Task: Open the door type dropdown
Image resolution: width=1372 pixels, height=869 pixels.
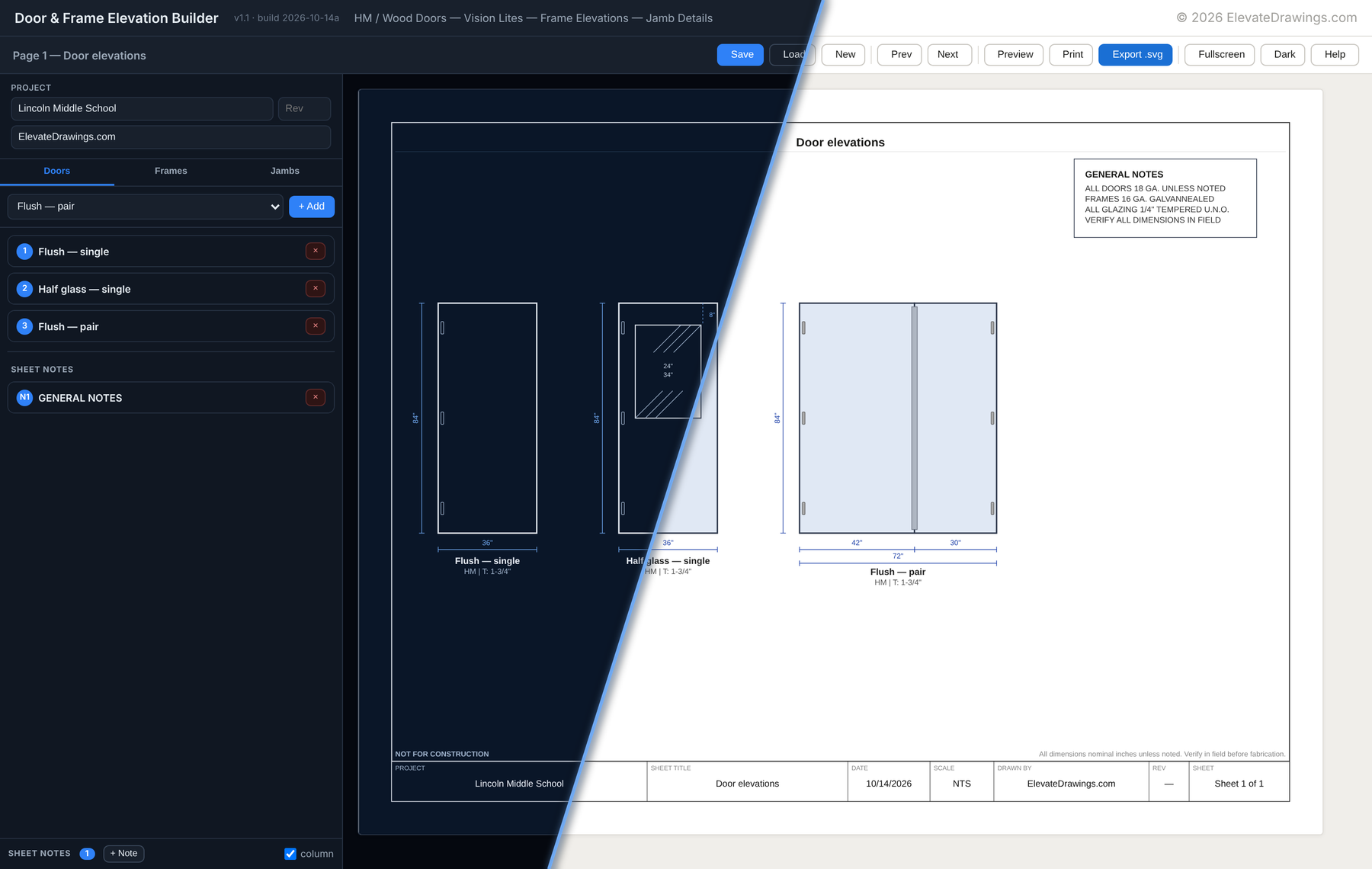Action: pyautogui.click(x=145, y=207)
